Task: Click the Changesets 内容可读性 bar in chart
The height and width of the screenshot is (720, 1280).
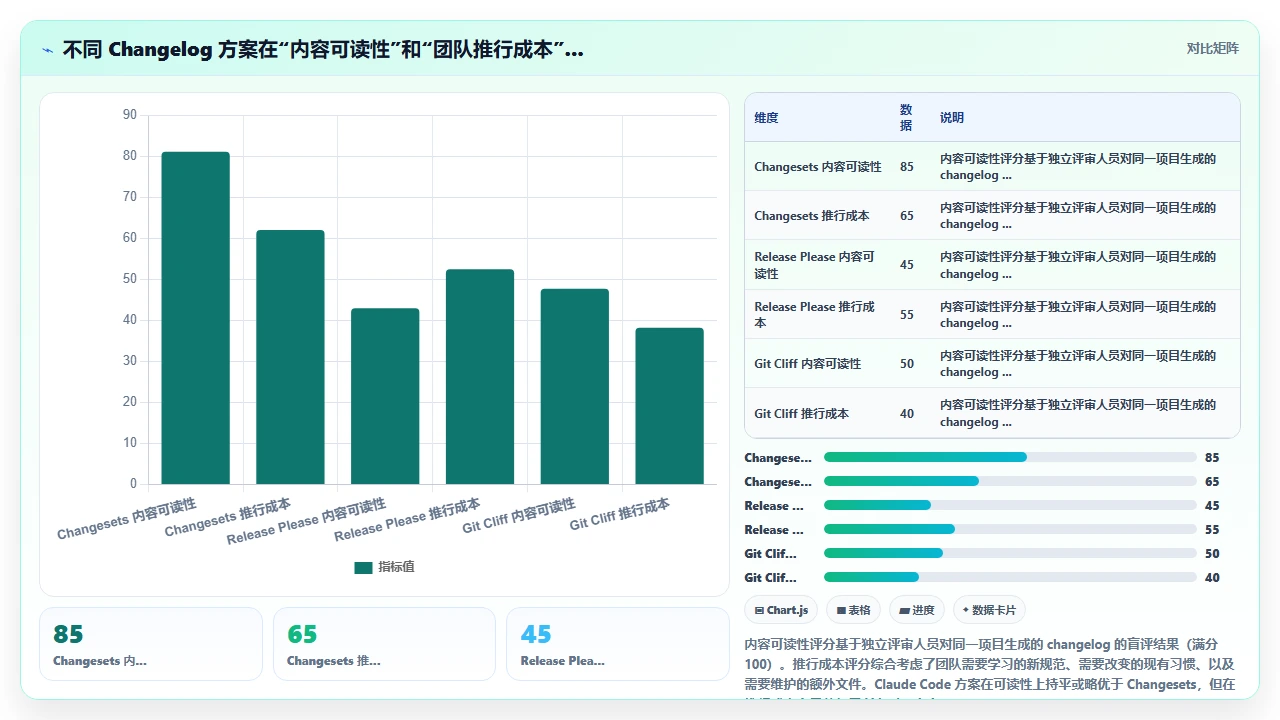Action: click(x=196, y=318)
